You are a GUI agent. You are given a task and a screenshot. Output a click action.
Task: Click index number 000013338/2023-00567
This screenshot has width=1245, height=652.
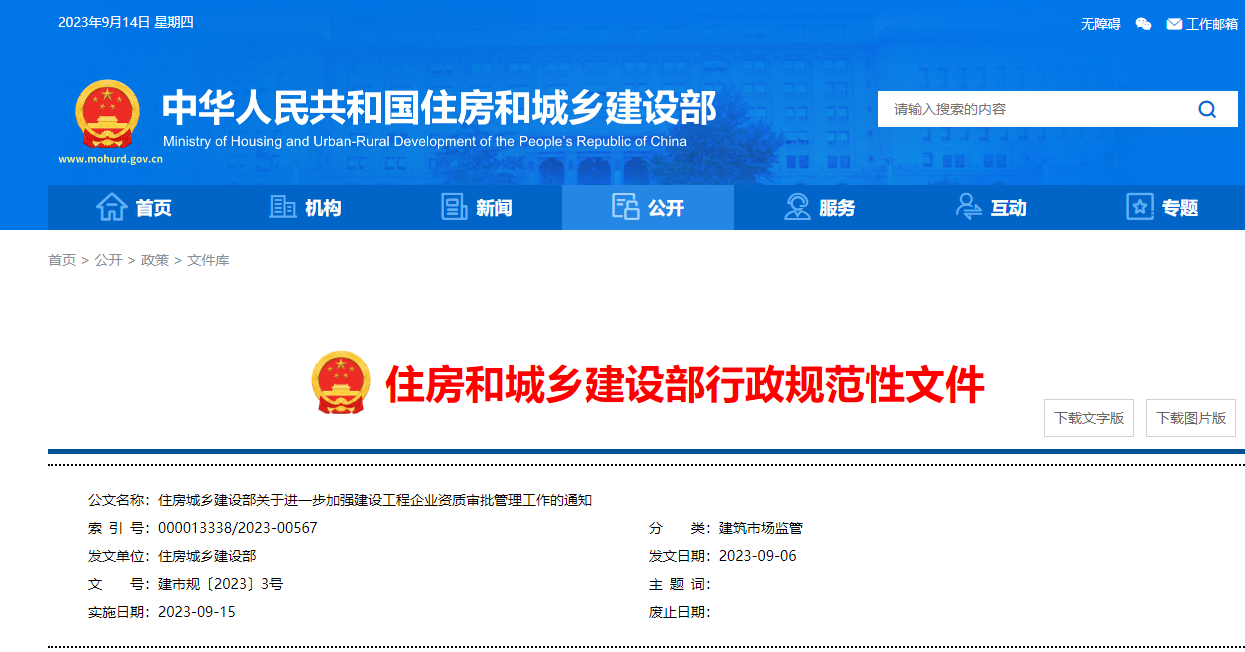(x=237, y=528)
